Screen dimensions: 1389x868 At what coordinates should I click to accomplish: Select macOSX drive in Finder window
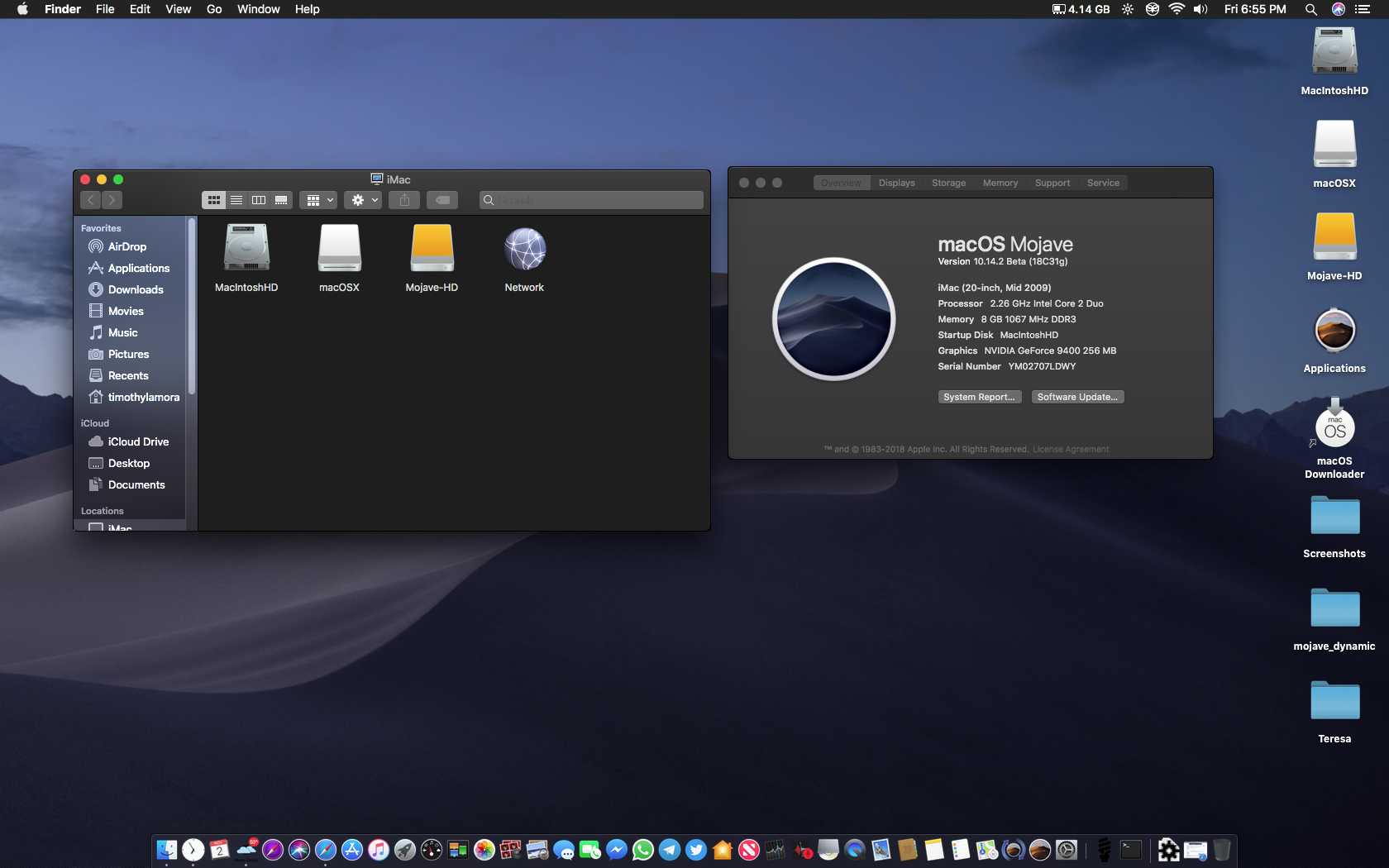coord(339,258)
